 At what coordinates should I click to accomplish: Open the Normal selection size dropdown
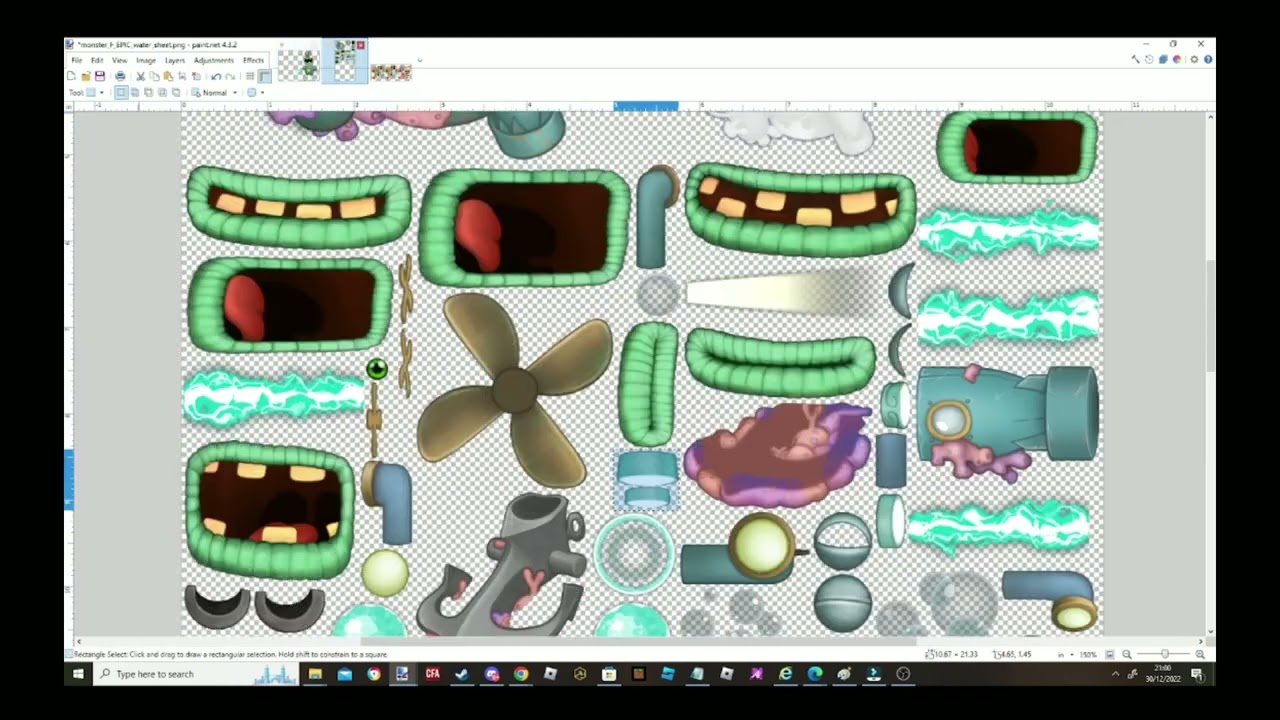214,93
